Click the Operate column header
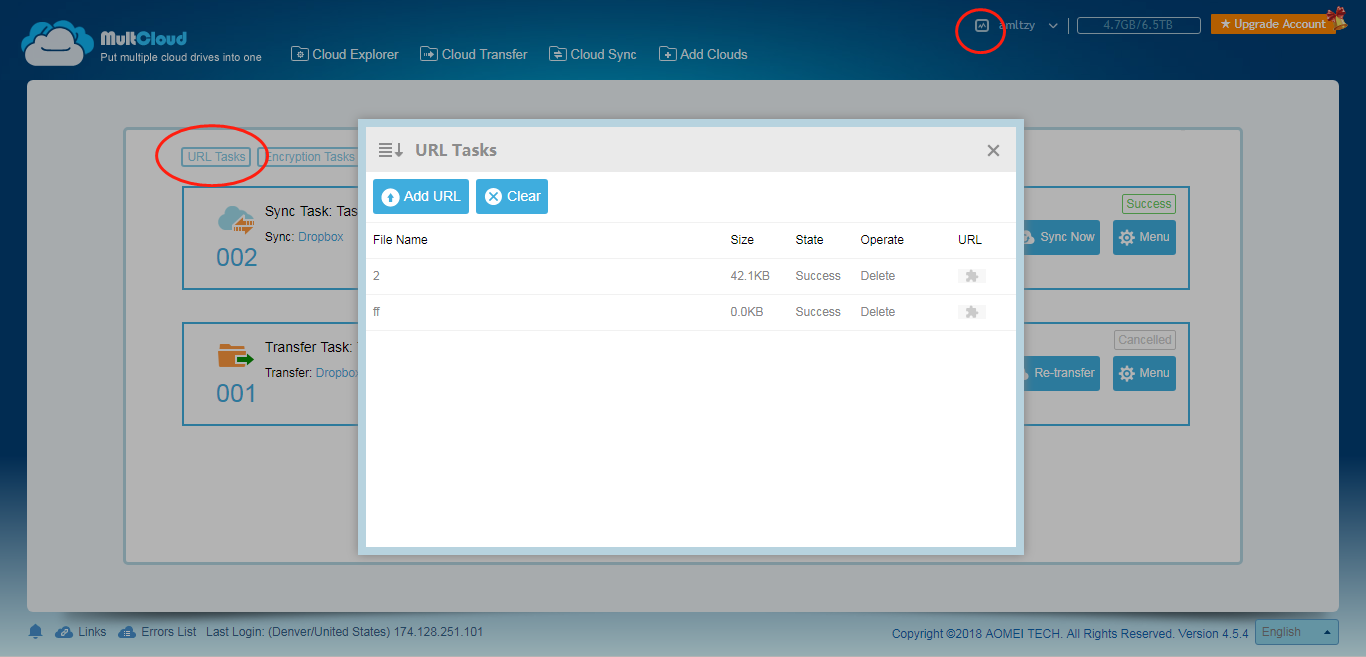 click(x=882, y=240)
